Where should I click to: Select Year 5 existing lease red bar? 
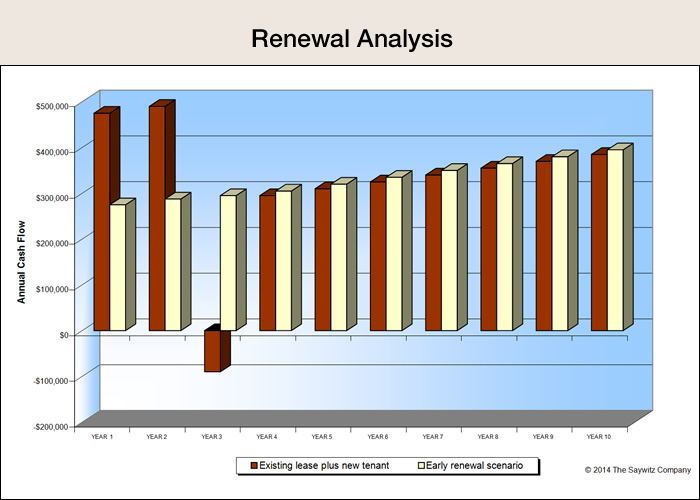323,260
